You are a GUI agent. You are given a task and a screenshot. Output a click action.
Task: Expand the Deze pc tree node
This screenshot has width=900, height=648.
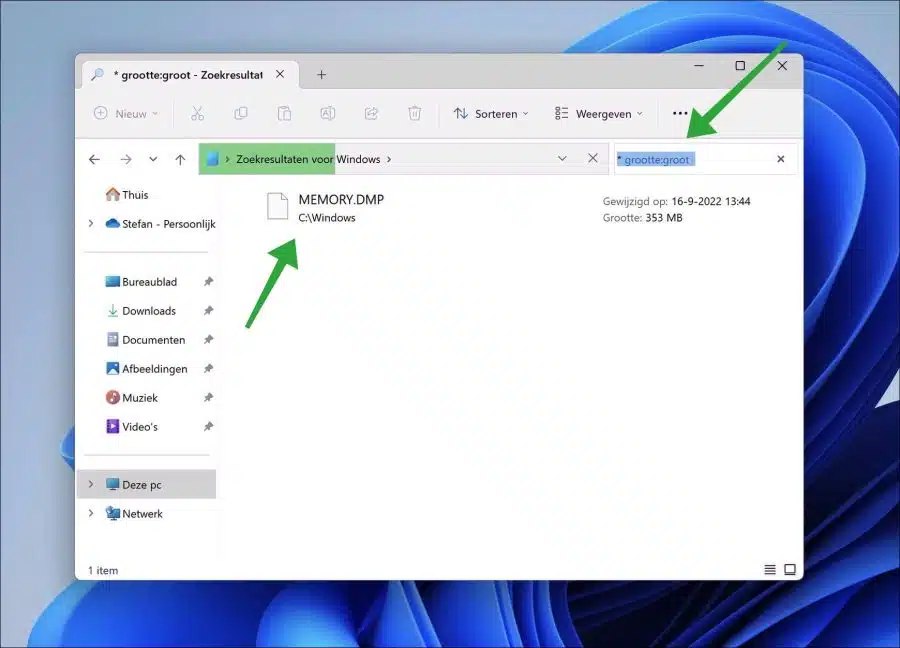click(x=91, y=484)
